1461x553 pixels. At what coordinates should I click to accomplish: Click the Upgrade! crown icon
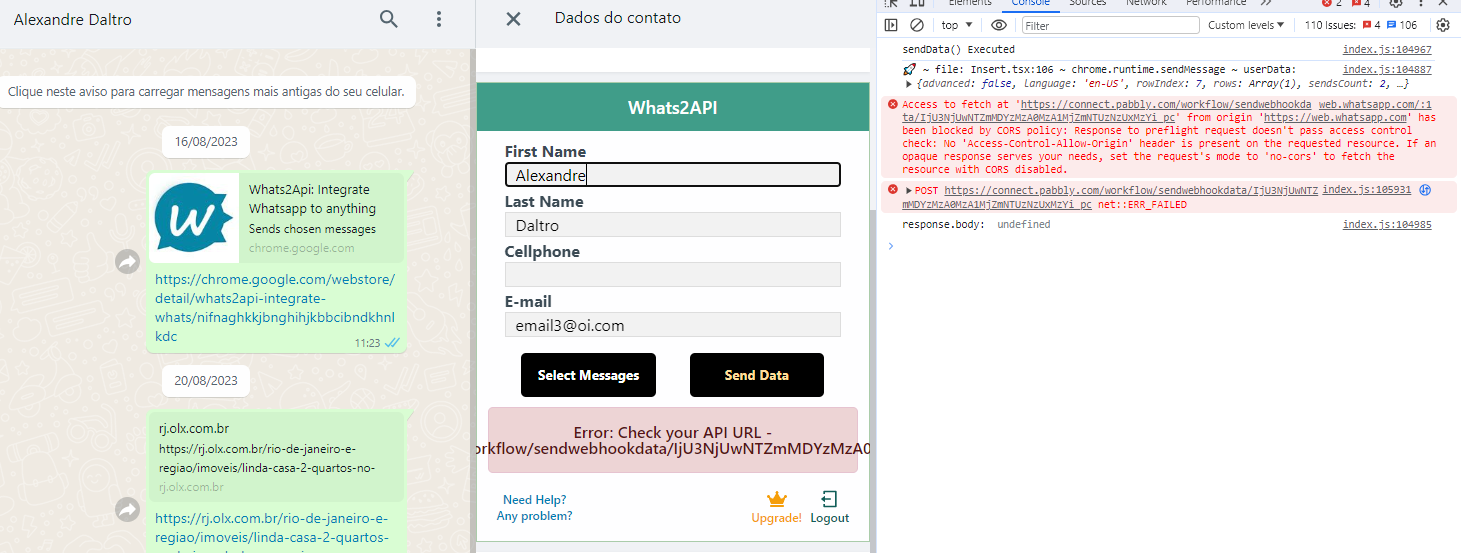(777, 499)
